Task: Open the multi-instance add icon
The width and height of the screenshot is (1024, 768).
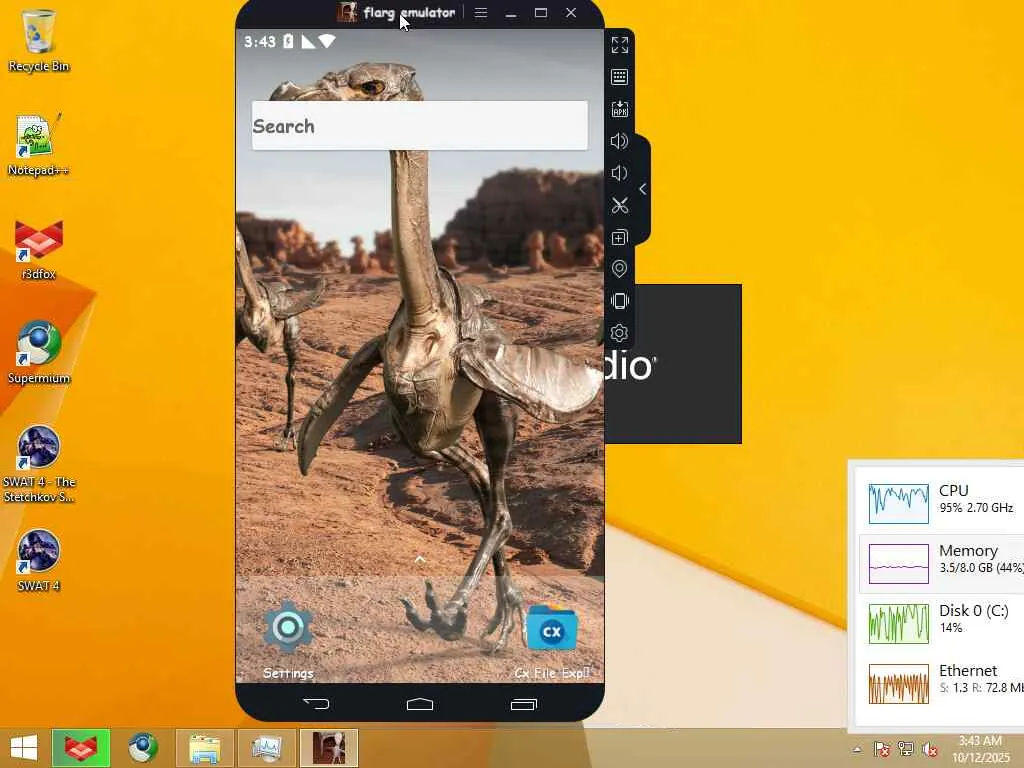Action: 619,237
